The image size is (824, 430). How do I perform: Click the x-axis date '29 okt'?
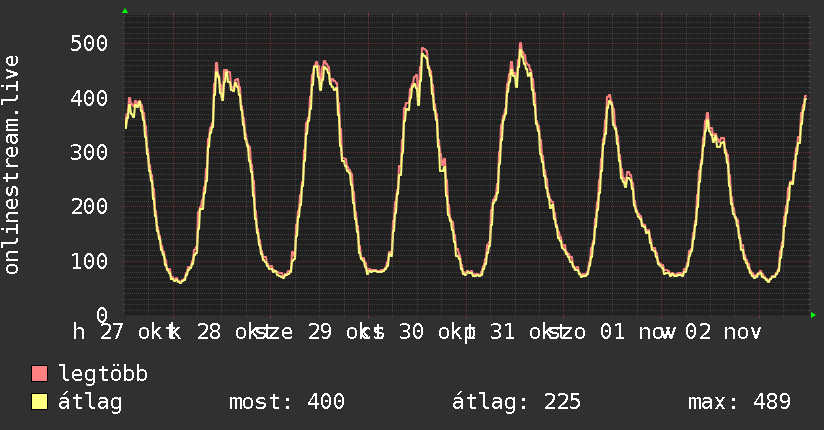pyautogui.click(x=344, y=332)
